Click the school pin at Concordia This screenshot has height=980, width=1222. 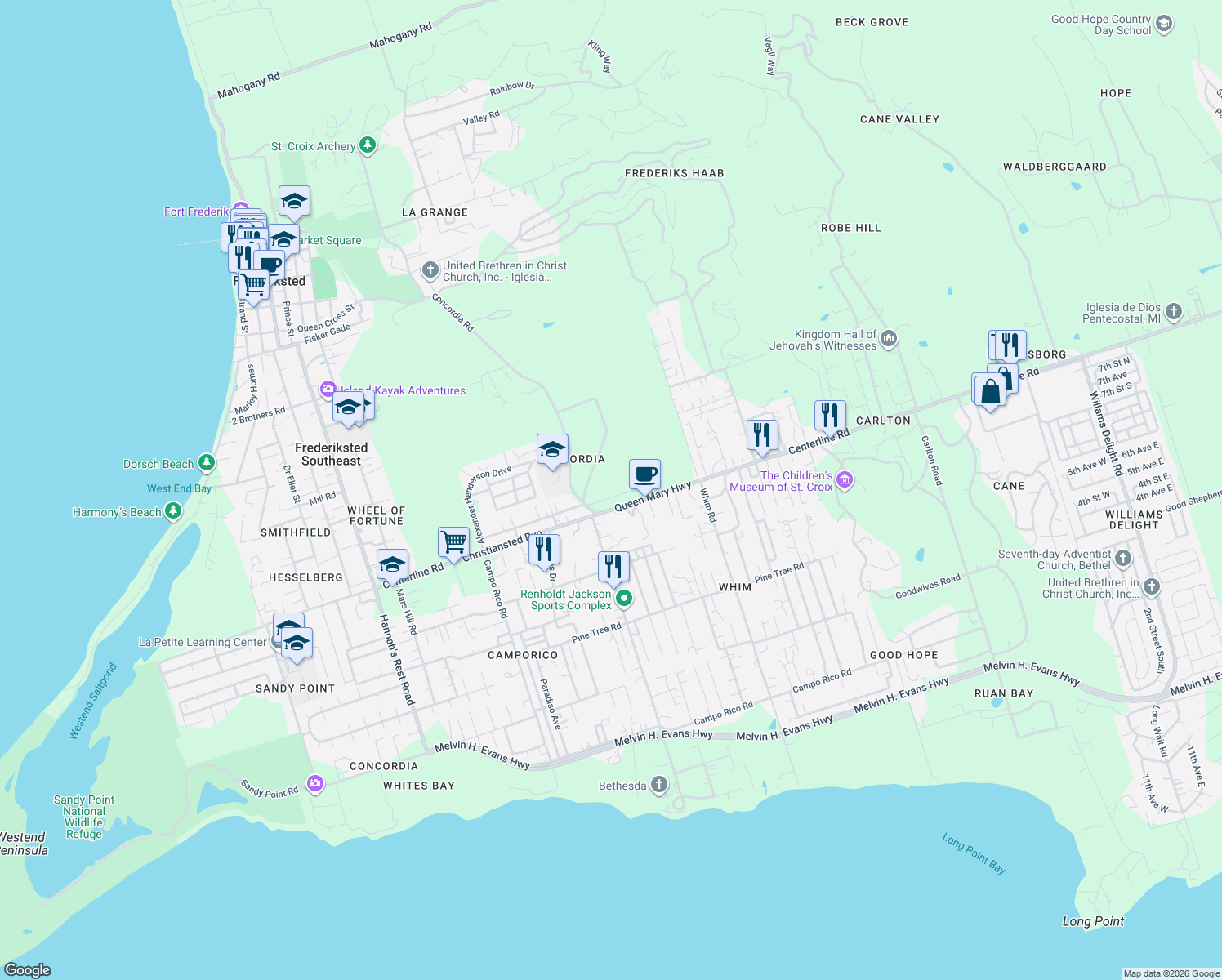point(552,451)
